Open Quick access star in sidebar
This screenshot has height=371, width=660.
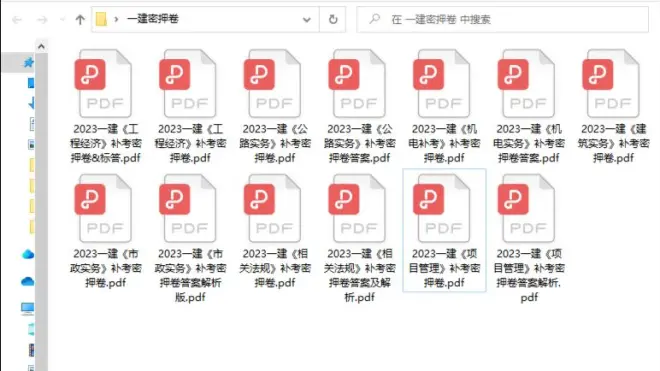28,63
